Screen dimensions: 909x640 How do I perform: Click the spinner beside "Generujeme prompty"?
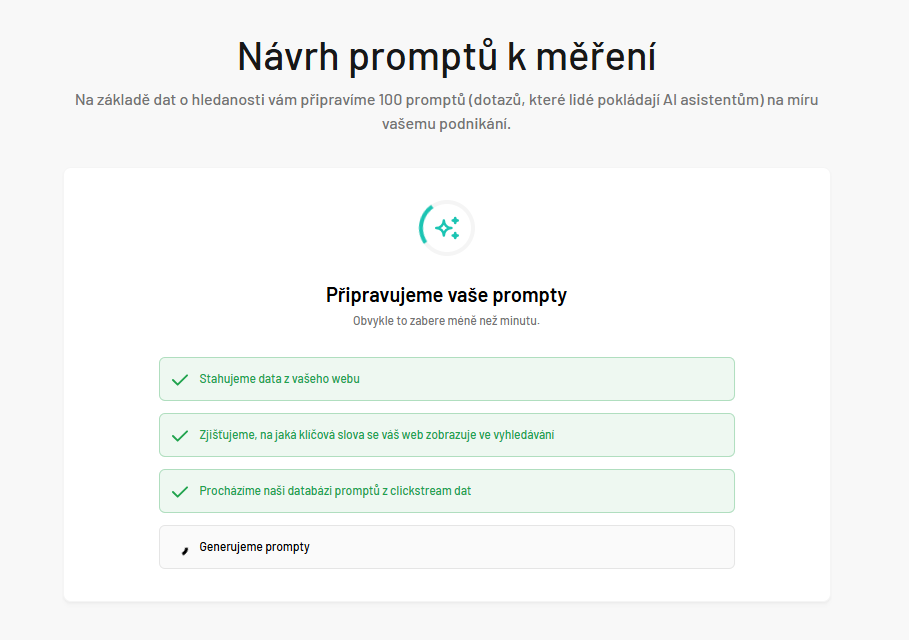tap(185, 550)
